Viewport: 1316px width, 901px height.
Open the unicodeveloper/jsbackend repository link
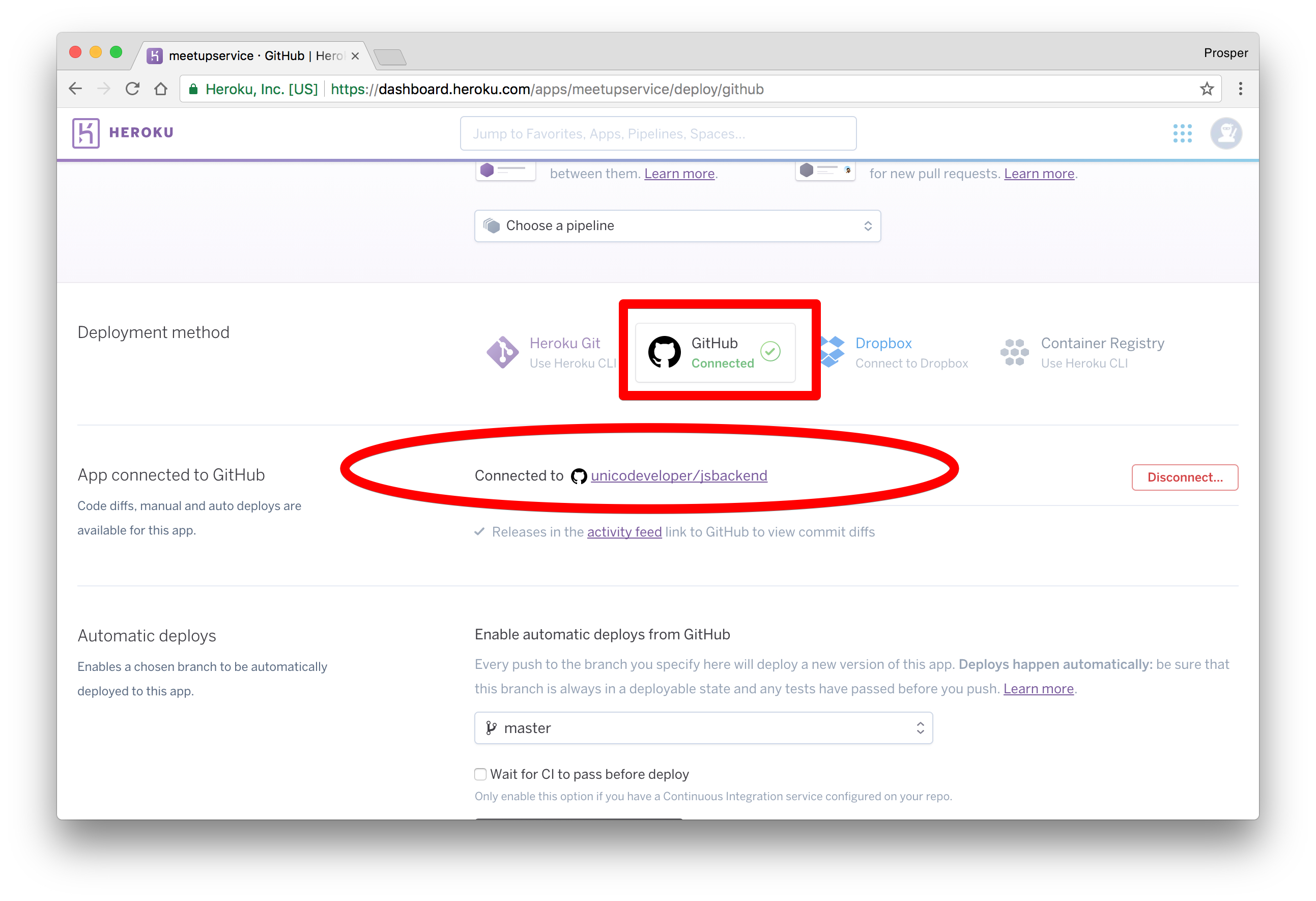678,476
